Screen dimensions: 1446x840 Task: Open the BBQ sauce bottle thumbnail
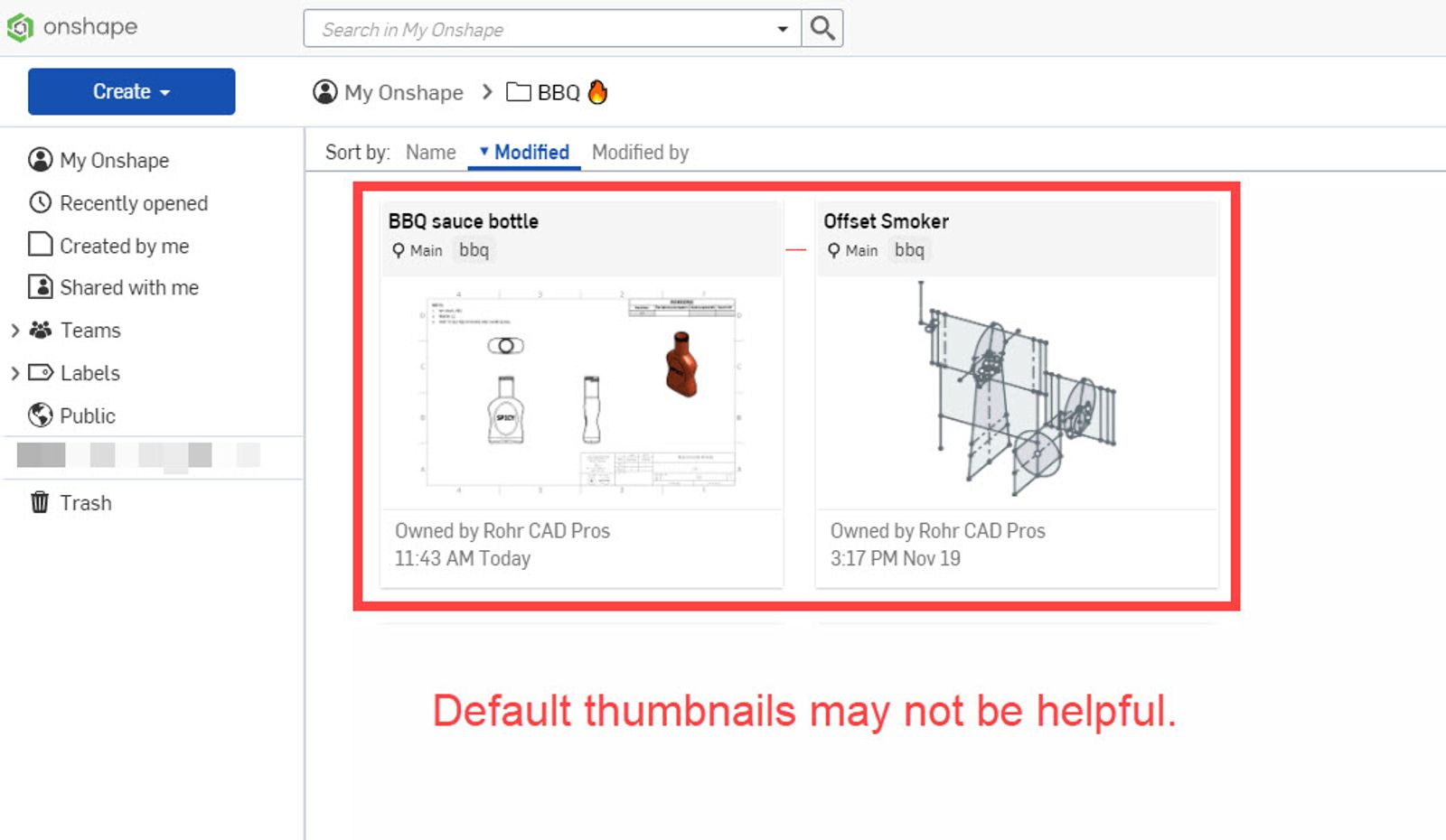[x=581, y=393]
